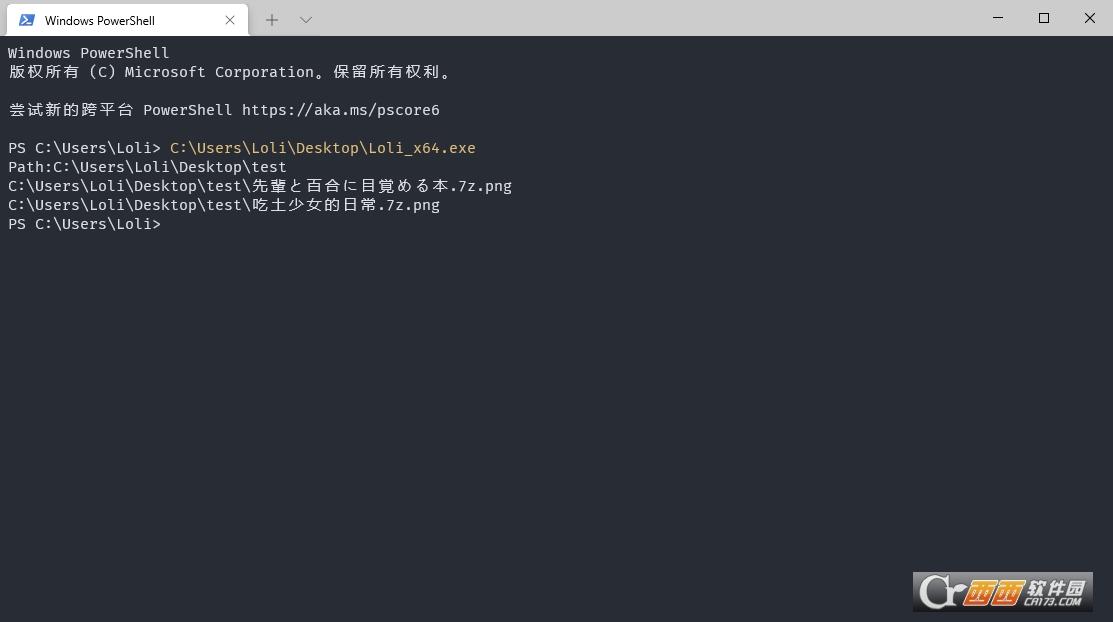The image size is (1113, 622).
Task: Expand the new tab profile dropdown chevron
Action: pyautogui.click(x=306, y=20)
